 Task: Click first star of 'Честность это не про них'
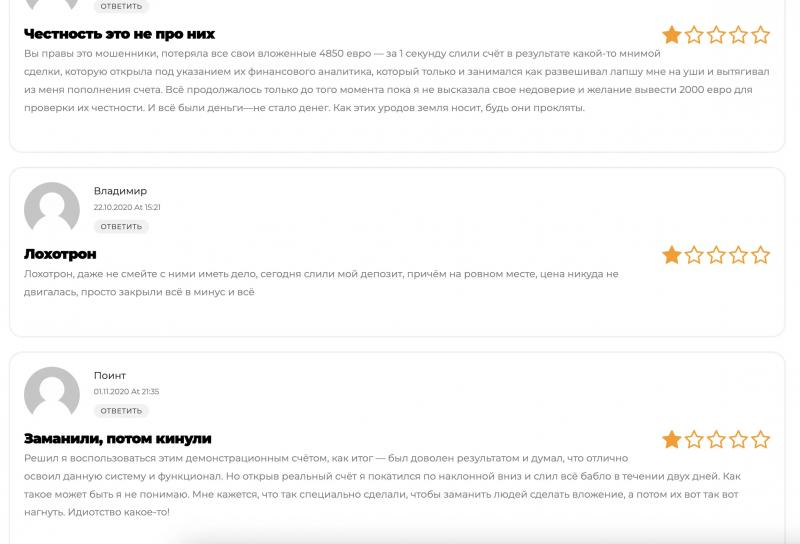click(671, 35)
